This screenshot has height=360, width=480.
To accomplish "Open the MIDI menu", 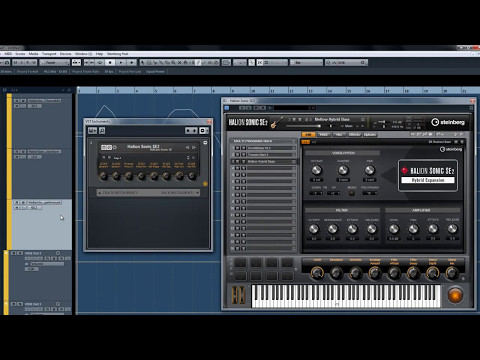I will [x=8, y=54].
